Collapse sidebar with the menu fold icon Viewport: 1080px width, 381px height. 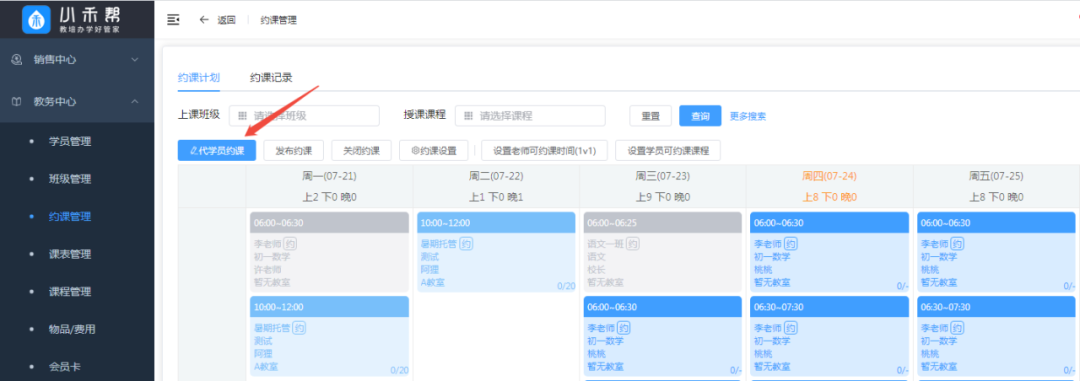[174, 19]
